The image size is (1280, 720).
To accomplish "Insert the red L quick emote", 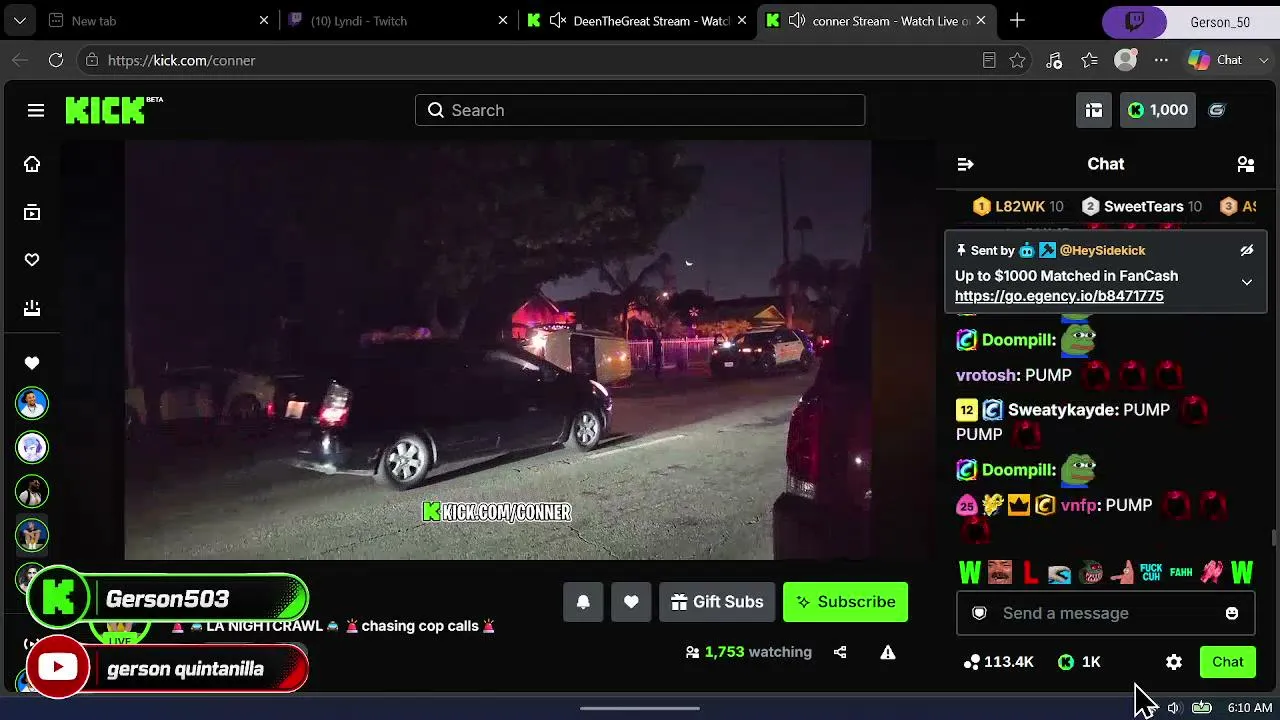I will click(x=1030, y=573).
